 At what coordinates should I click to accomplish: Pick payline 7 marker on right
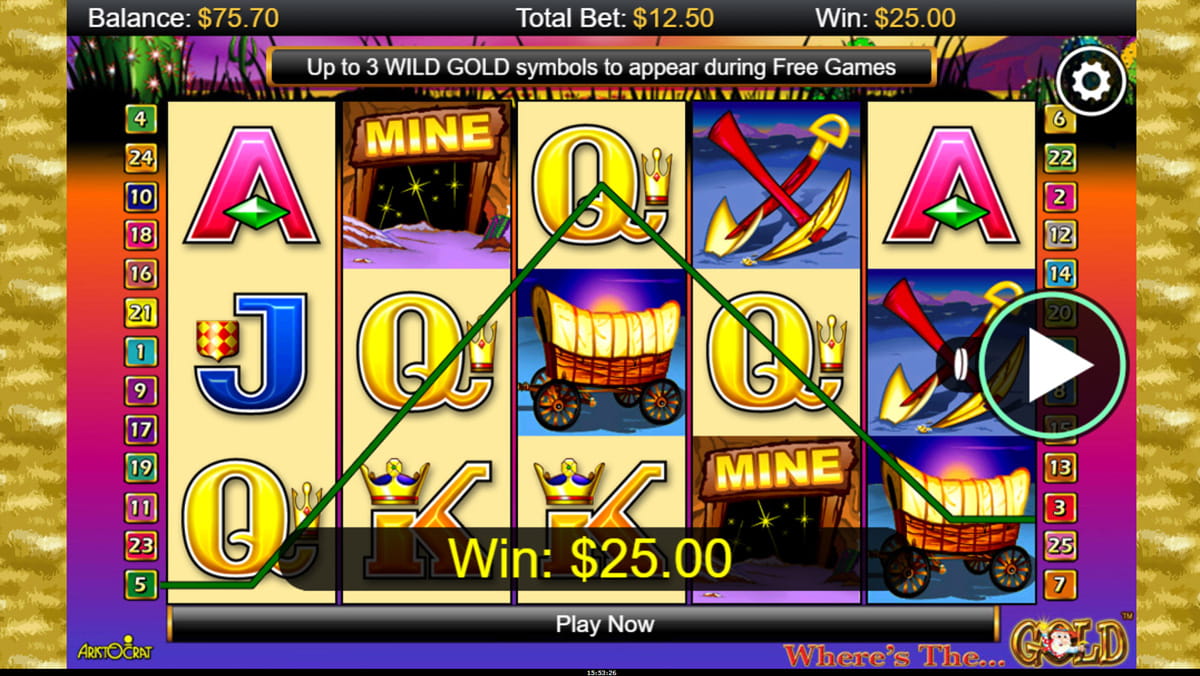tap(1059, 583)
